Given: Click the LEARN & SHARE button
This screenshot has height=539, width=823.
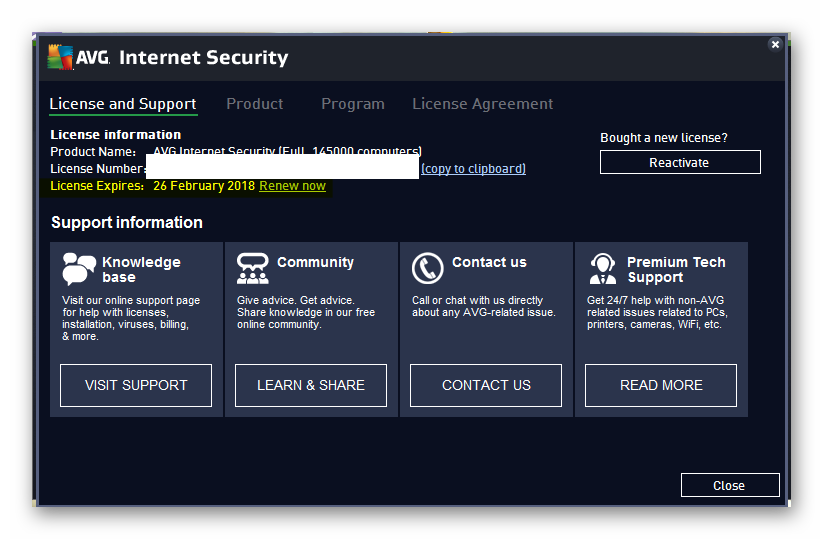Looking at the screenshot, I should click(311, 385).
